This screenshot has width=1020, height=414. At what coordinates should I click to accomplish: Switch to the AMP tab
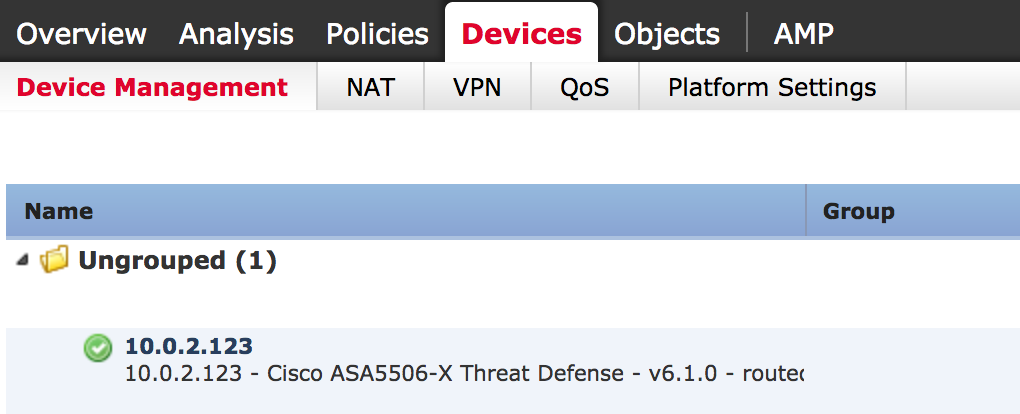pos(803,34)
